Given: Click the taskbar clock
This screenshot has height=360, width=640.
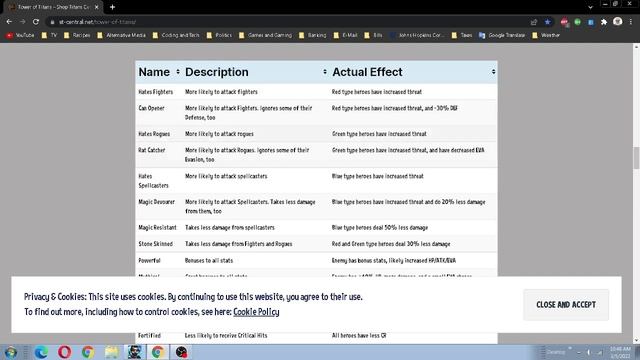Looking at the screenshot, I should point(620,352).
